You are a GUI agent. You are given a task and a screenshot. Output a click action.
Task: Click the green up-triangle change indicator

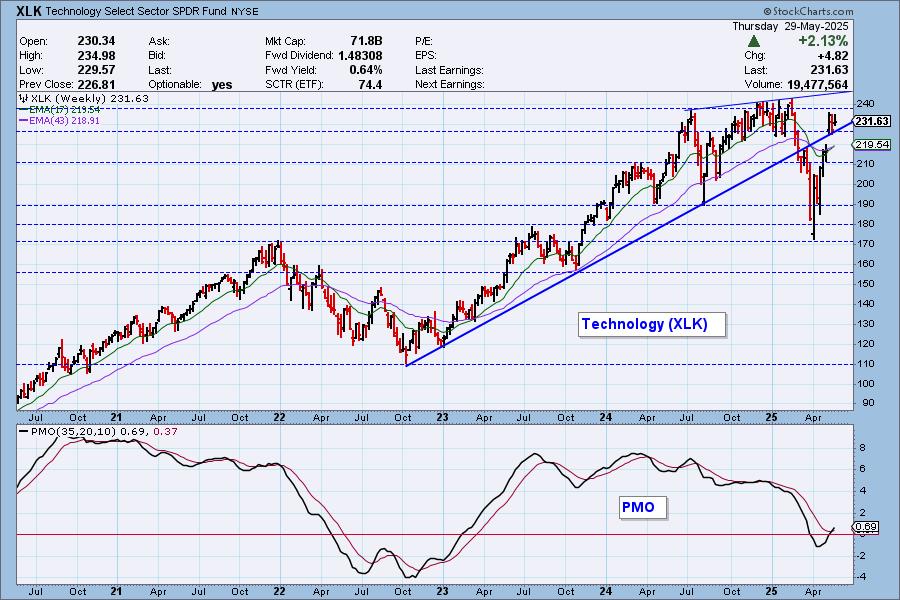tap(754, 41)
